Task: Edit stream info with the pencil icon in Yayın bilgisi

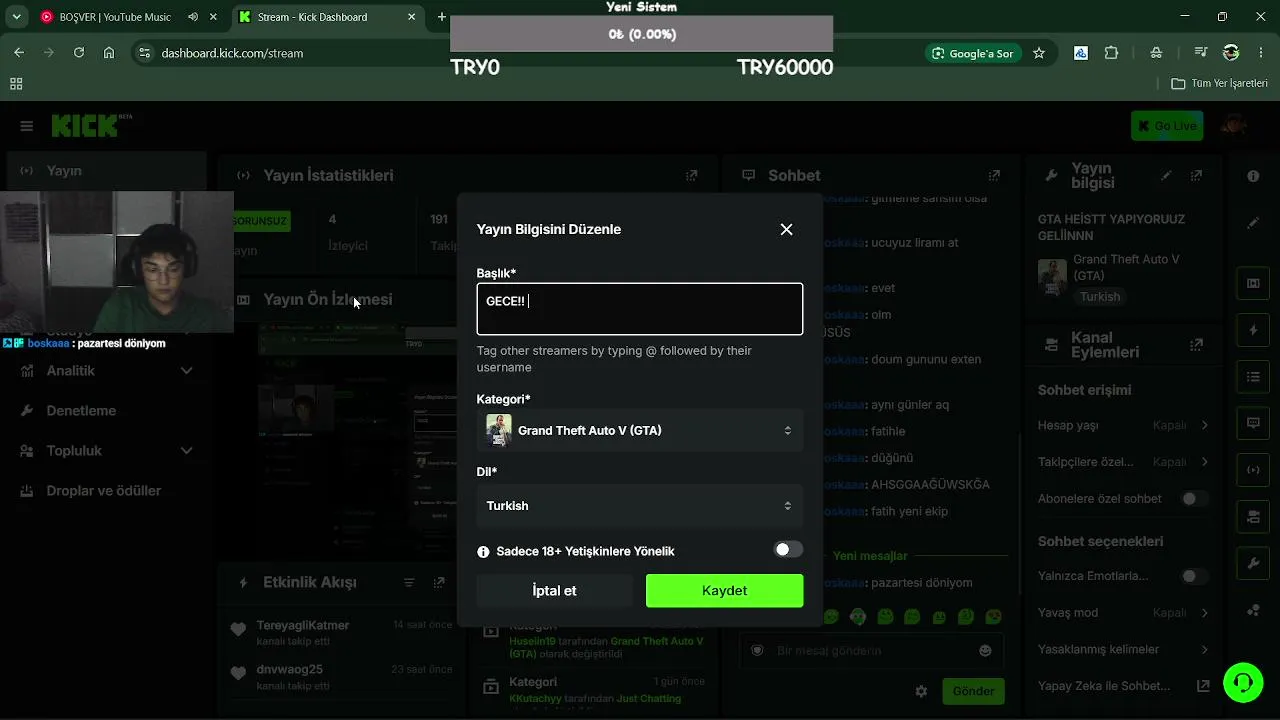Action: click(1166, 175)
